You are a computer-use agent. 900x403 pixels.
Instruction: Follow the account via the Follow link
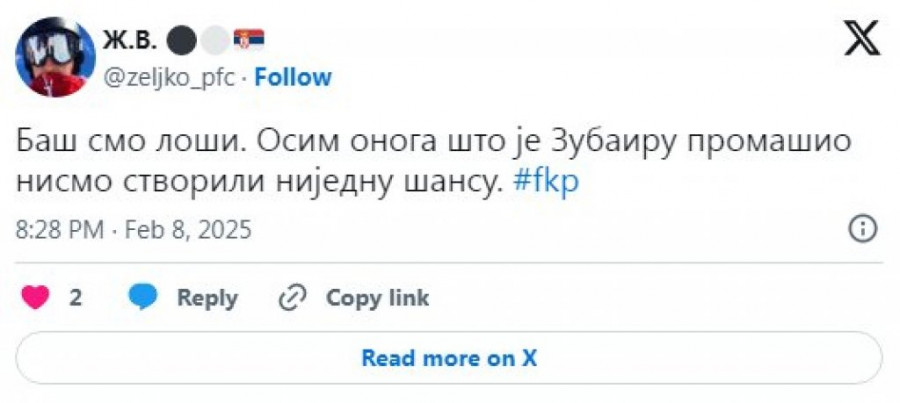tap(292, 78)
